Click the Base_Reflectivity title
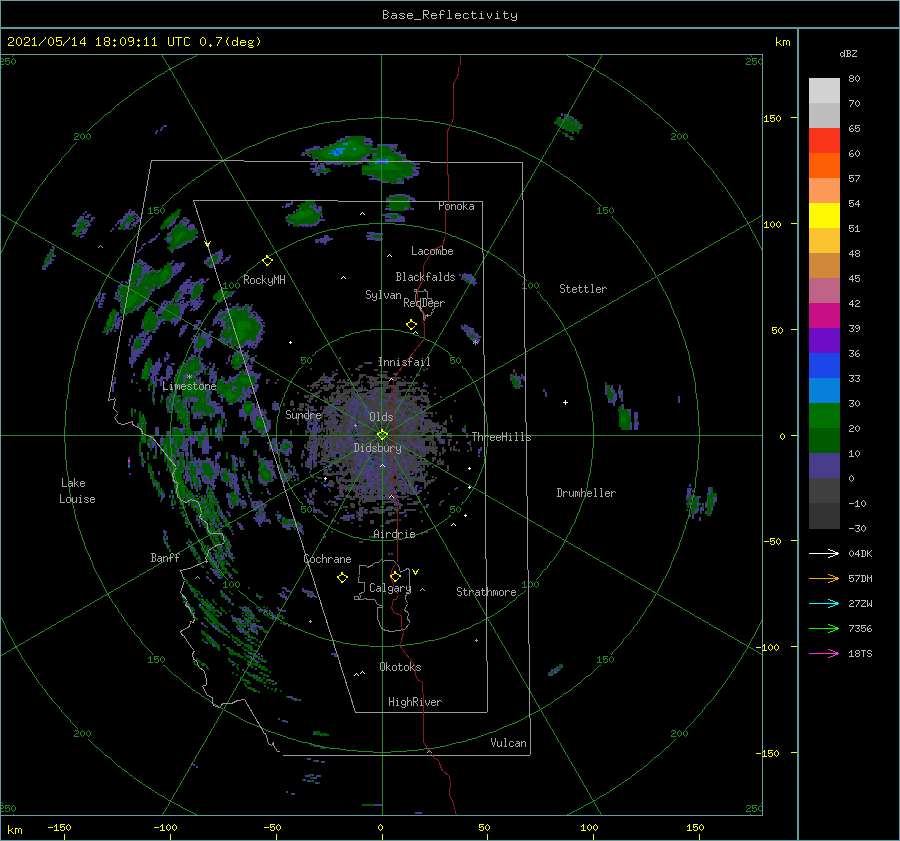 coord(450,15)
